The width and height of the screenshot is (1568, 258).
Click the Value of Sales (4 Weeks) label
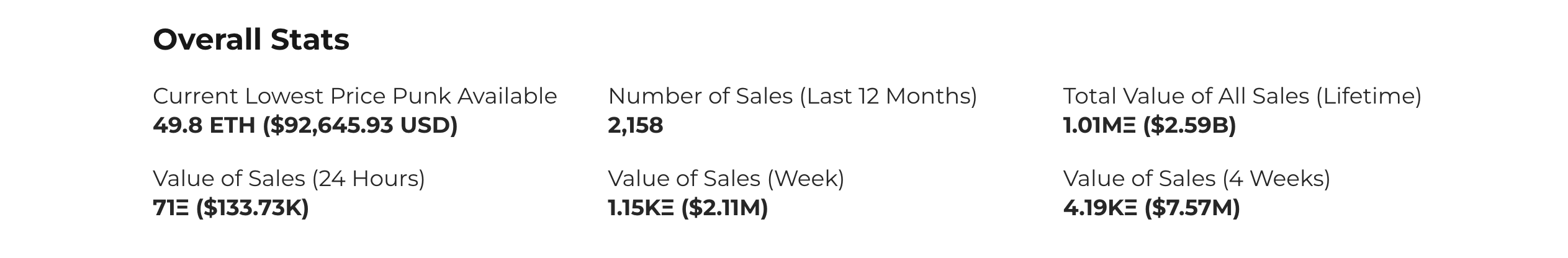[1196, 179]
